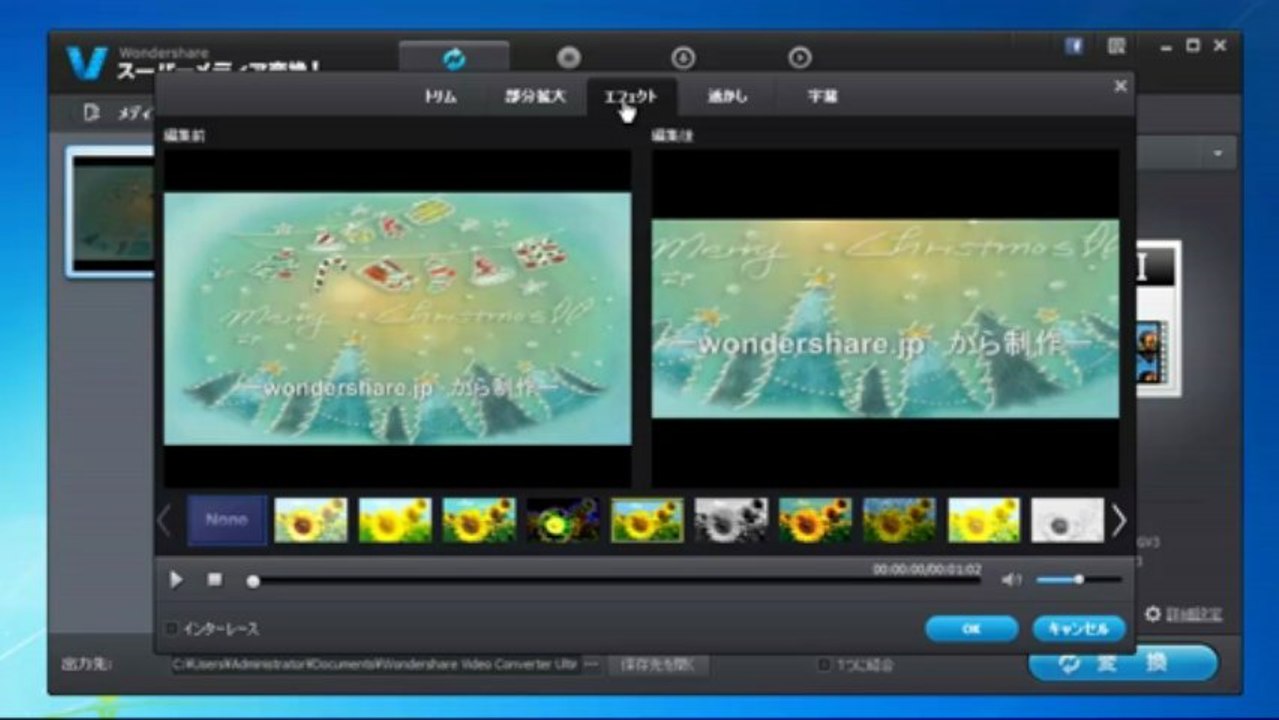This screenshot has width=1279, height=720.
Task: Click the 変換 convert button
Action: (1123, 663)
